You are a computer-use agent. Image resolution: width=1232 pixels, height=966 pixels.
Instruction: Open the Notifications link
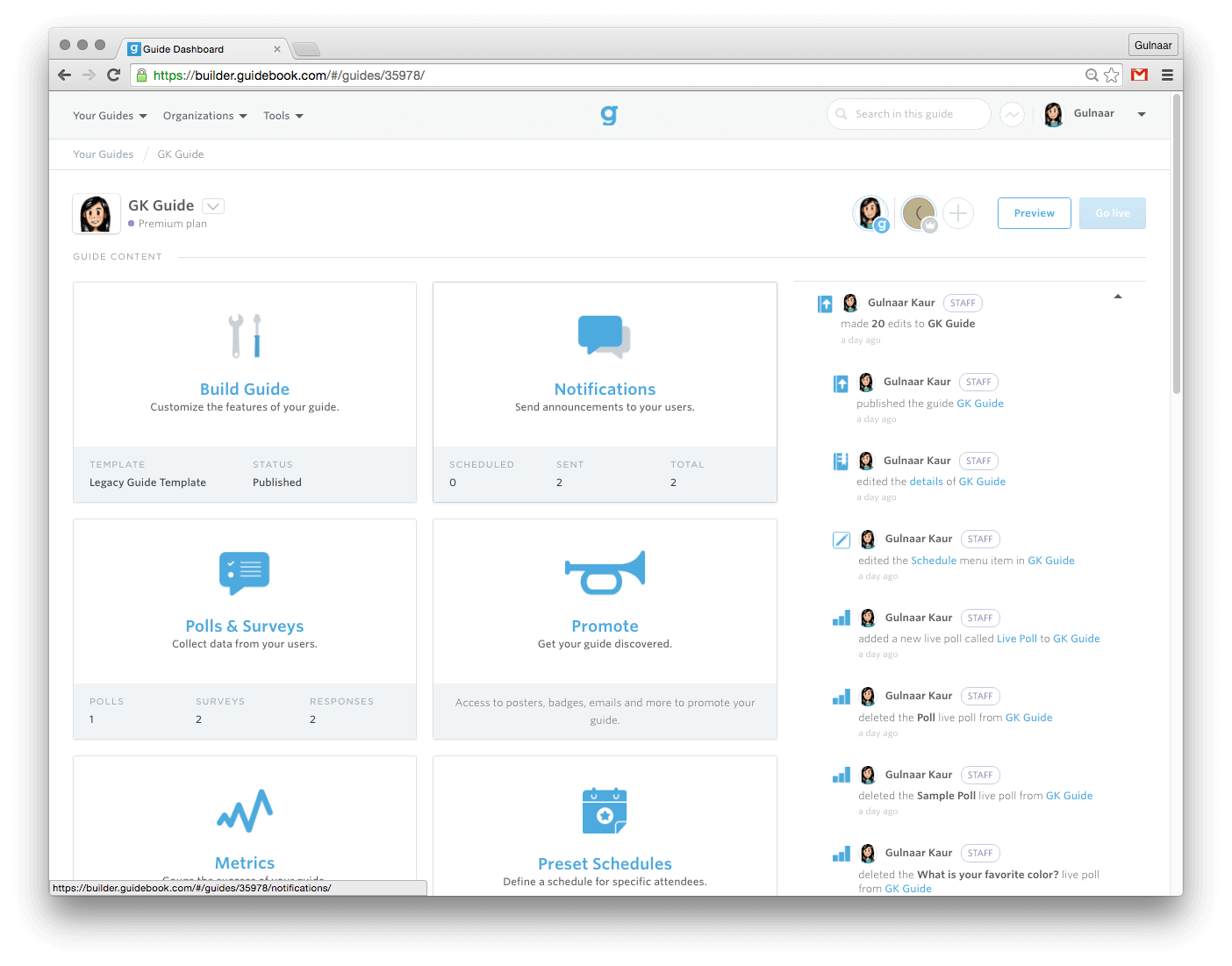[x=605, y=389]
